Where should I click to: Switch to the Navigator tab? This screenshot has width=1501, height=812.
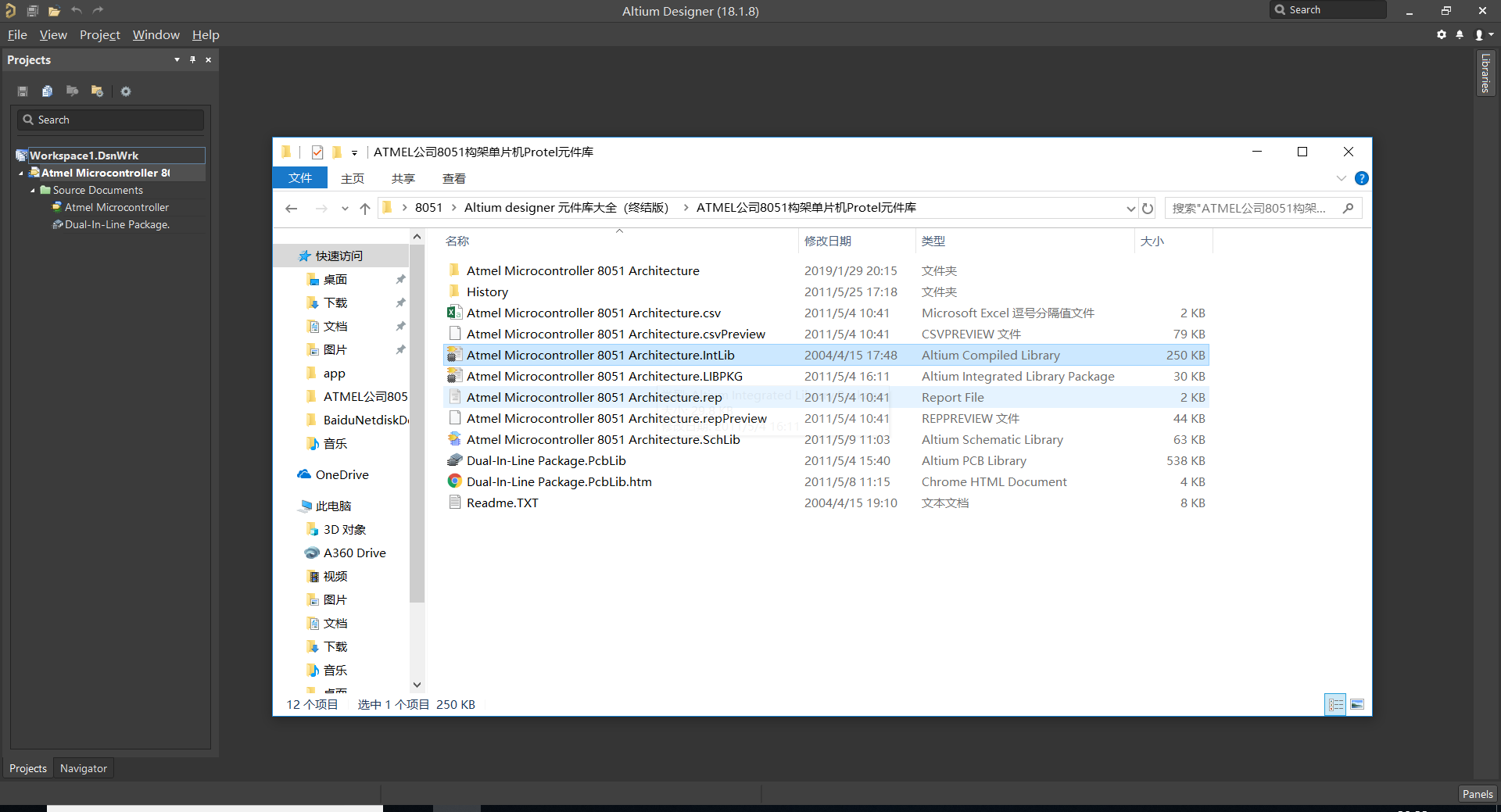[x=84, y=768]
